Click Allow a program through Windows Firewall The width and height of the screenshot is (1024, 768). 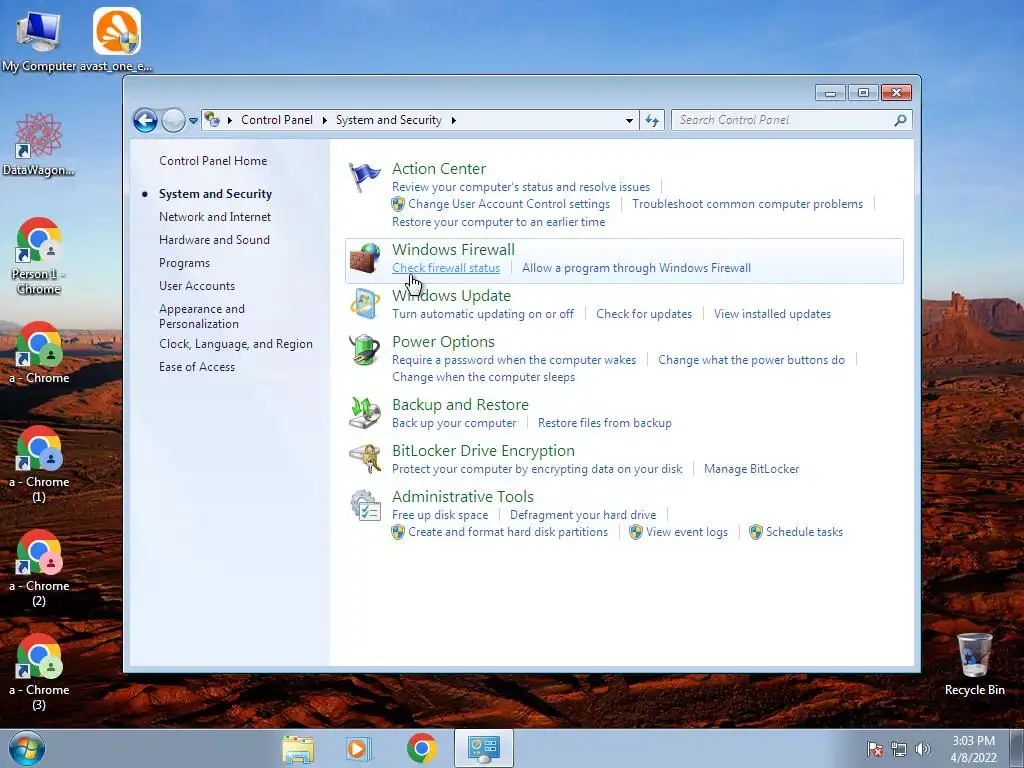pos(636,268)
